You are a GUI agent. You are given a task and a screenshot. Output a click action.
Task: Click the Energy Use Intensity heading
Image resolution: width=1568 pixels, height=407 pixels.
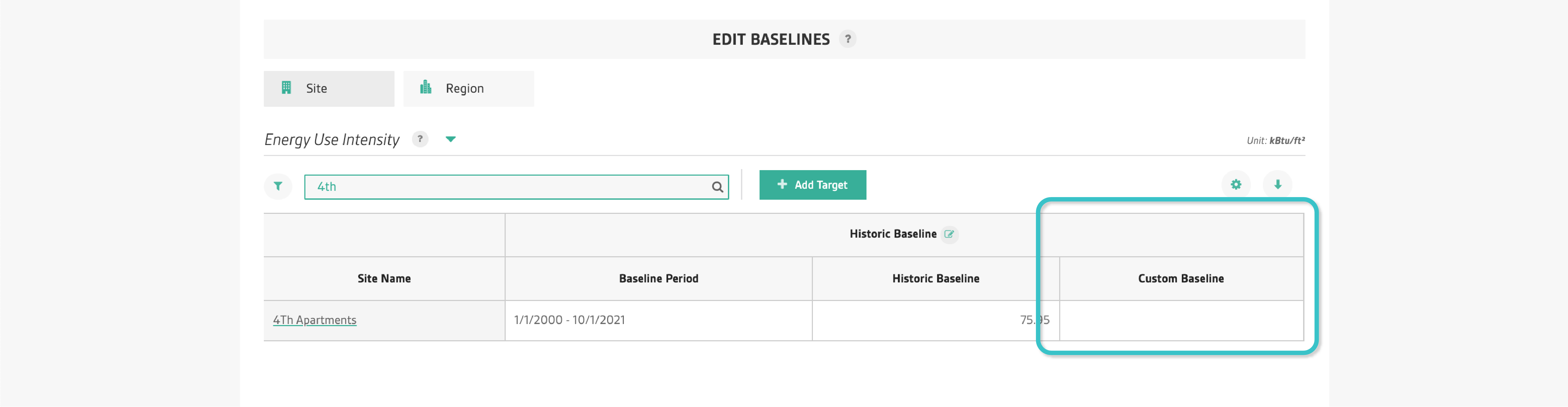coord(332,140)
